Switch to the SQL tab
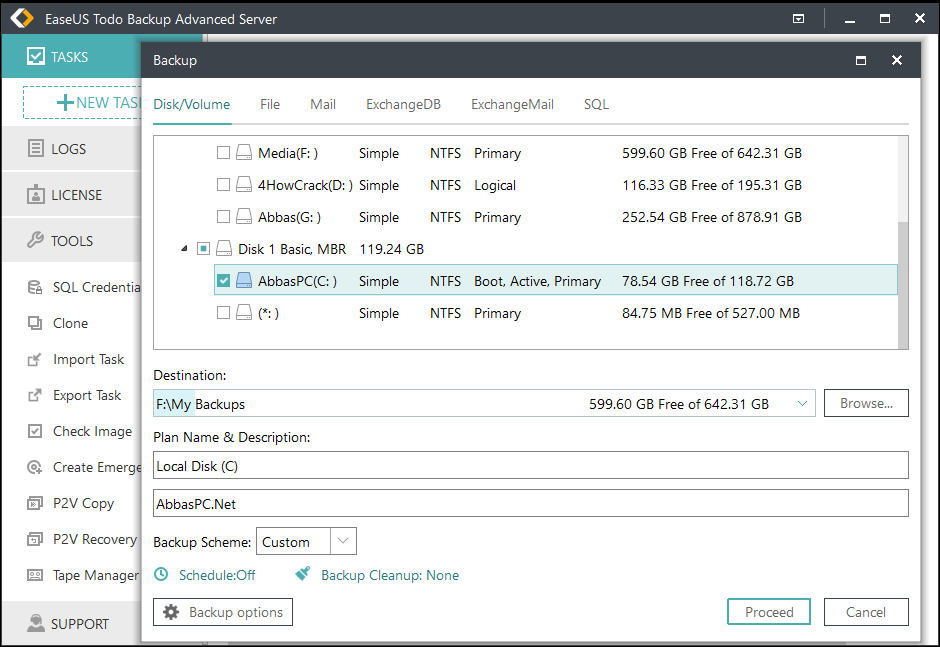 click(596, 104)
